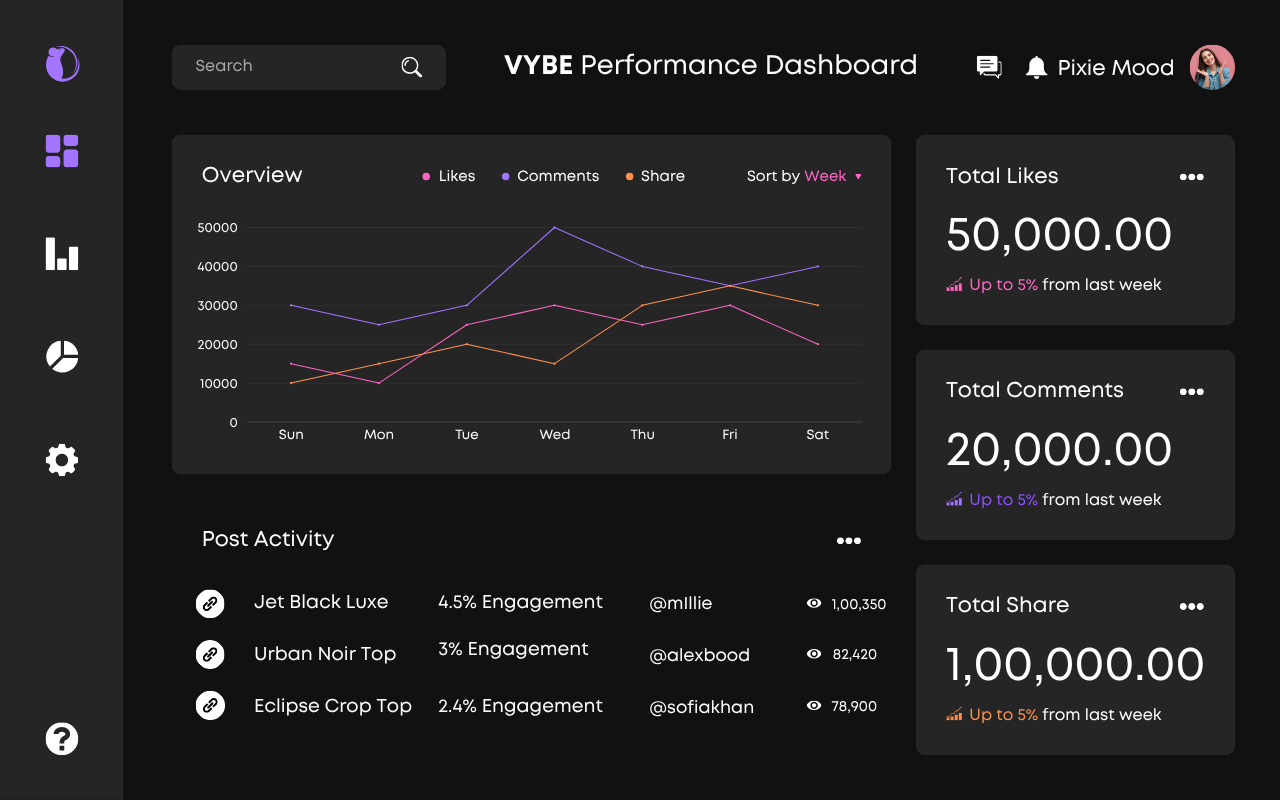
Task: Click the pink rising trend indicator on Total Likes
Action: click(953, 284)
